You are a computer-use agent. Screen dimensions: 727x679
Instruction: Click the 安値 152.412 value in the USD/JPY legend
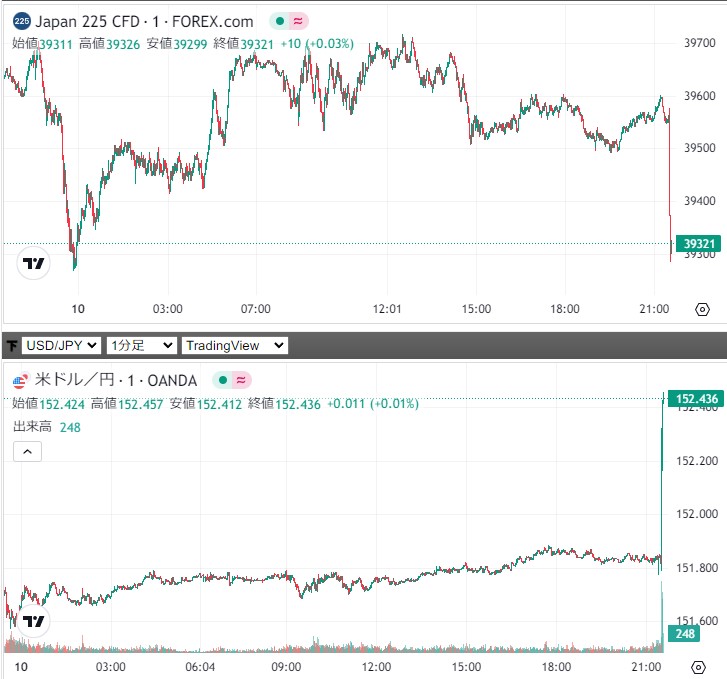tap(205, 404)
